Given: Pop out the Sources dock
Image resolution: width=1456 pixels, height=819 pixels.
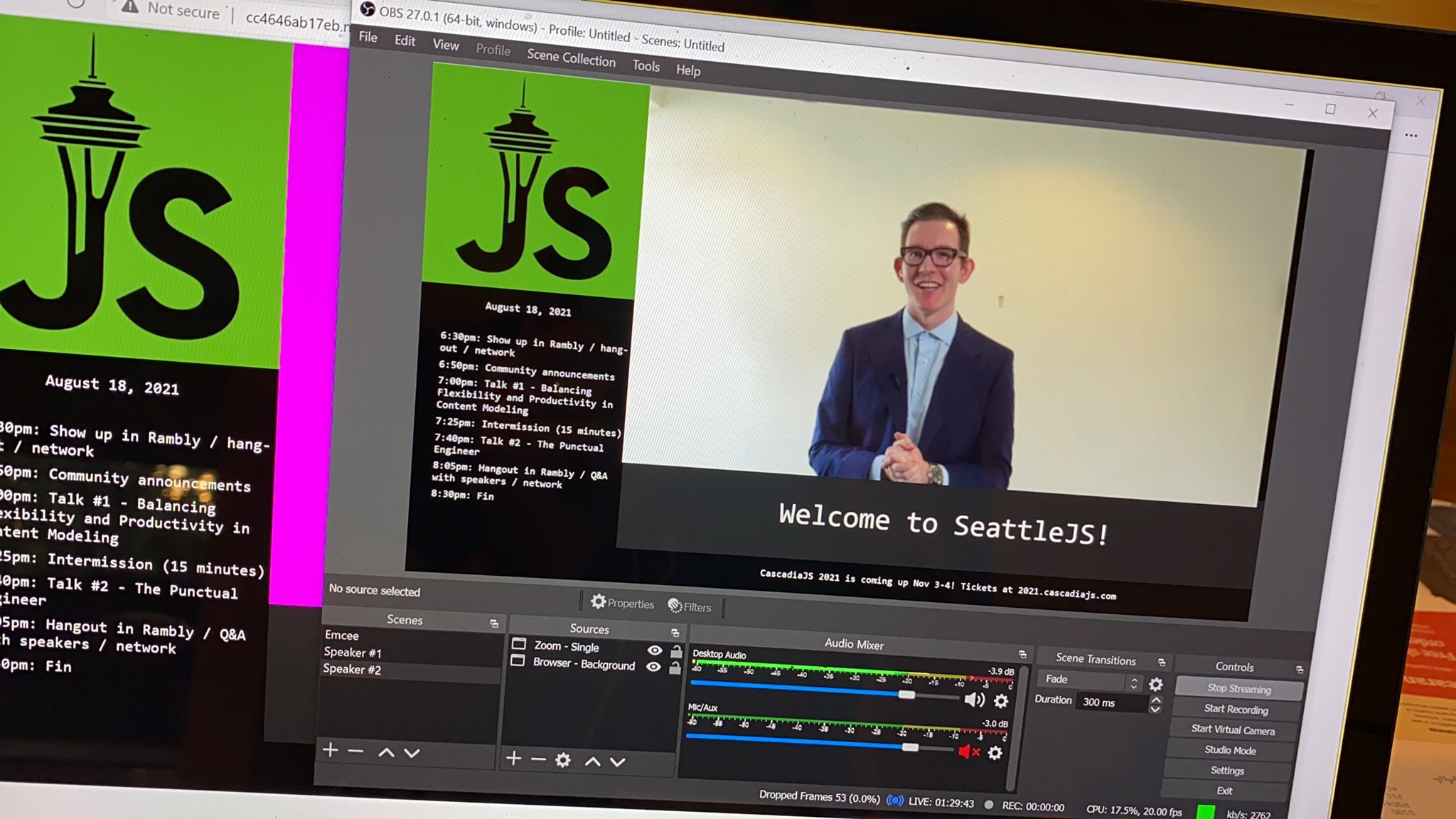Looking at the screenshot, I should tap(675, 633).
